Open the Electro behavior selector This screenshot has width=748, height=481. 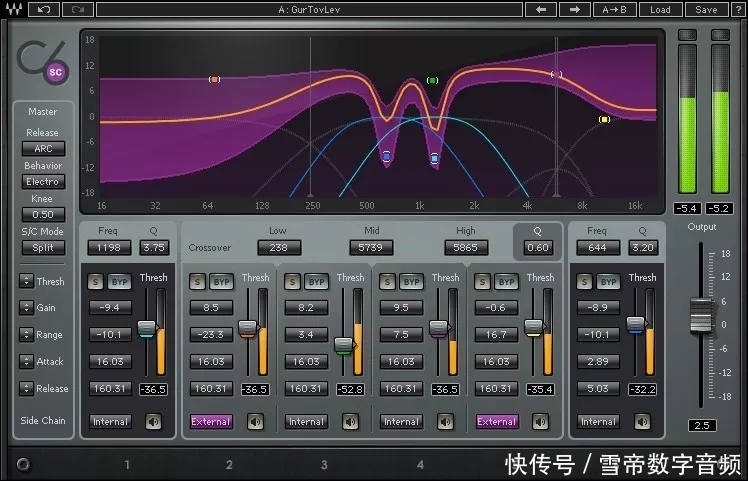(x=42, y=182)
